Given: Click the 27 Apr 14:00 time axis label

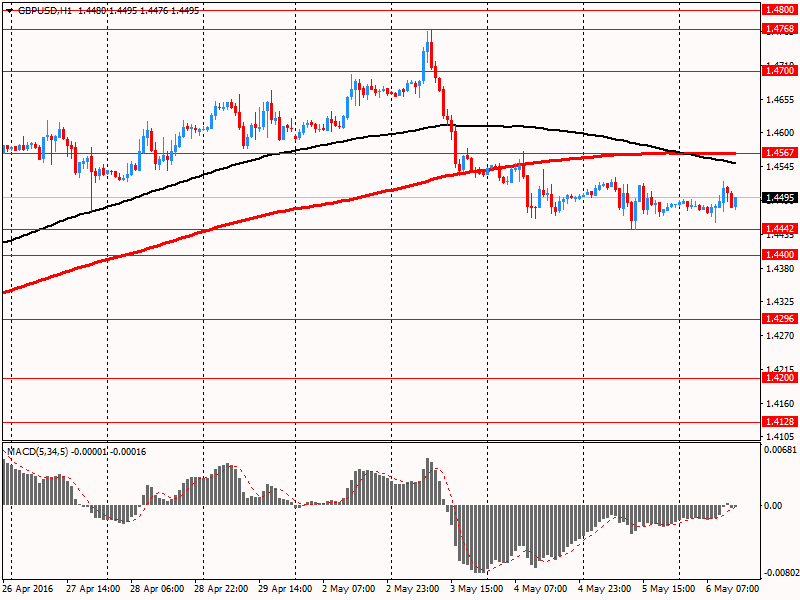Looking at the screenshot, I should pos(93,588).
